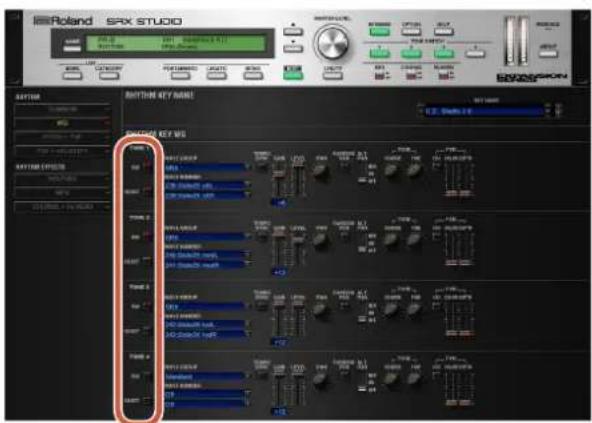Toggle Tone 4 SELECT switch
Screen dimensions: 592x423
click(x=148, y=400)
